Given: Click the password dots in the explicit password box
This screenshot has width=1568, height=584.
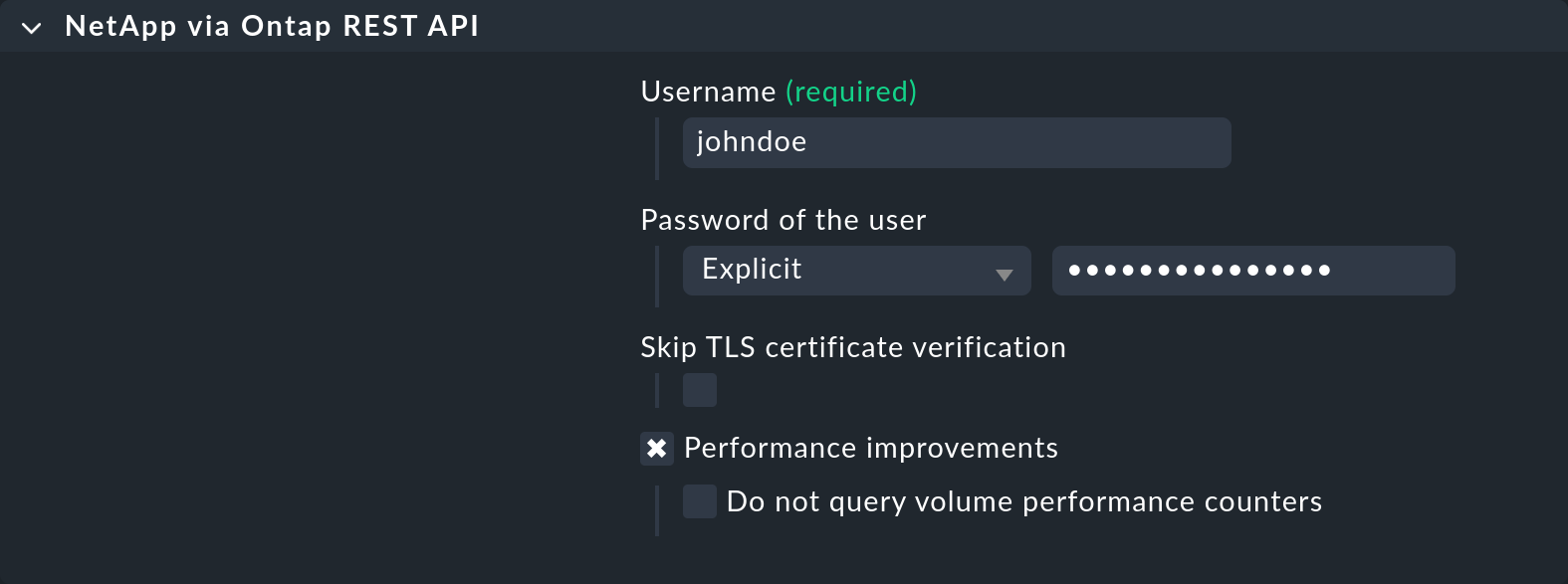Looking at the screenshot, I should (x=1198, y=271).
